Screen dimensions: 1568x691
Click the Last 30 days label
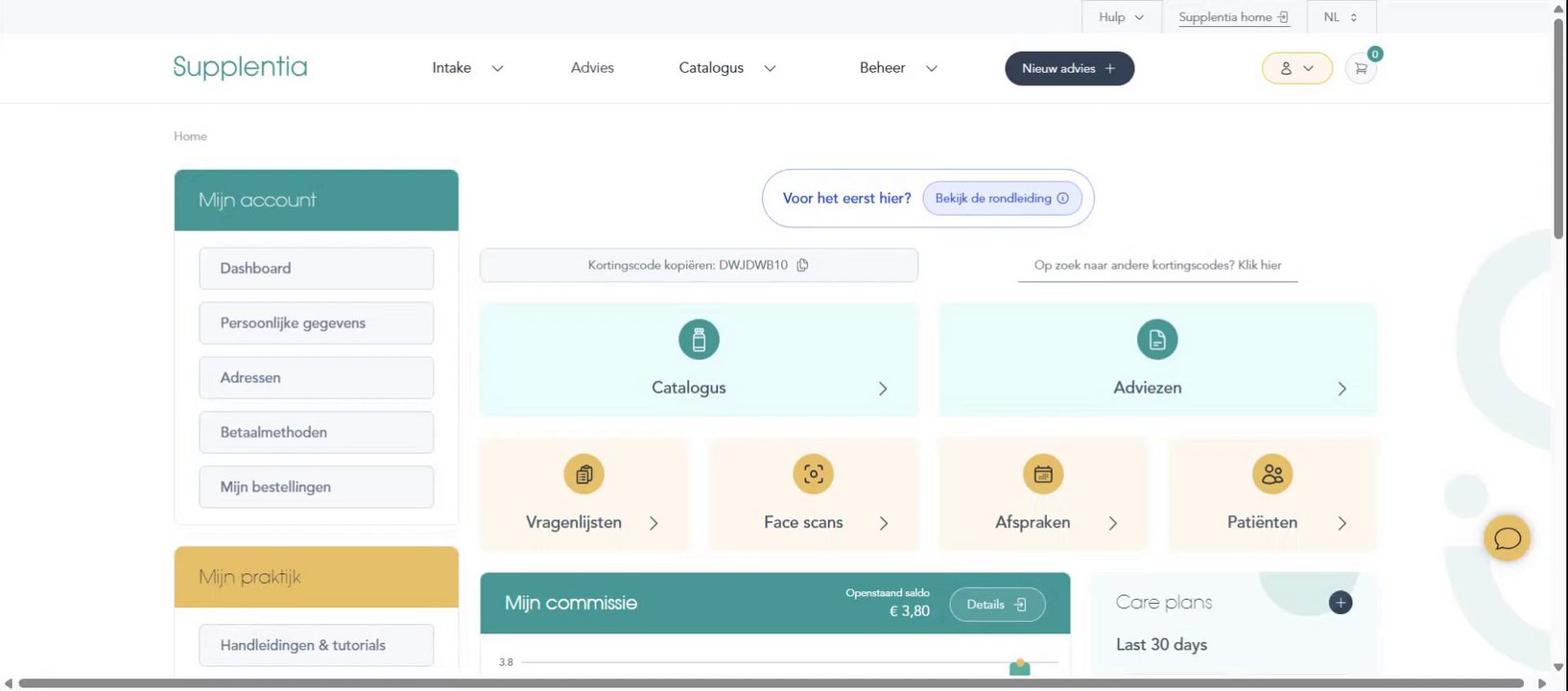1161,645
